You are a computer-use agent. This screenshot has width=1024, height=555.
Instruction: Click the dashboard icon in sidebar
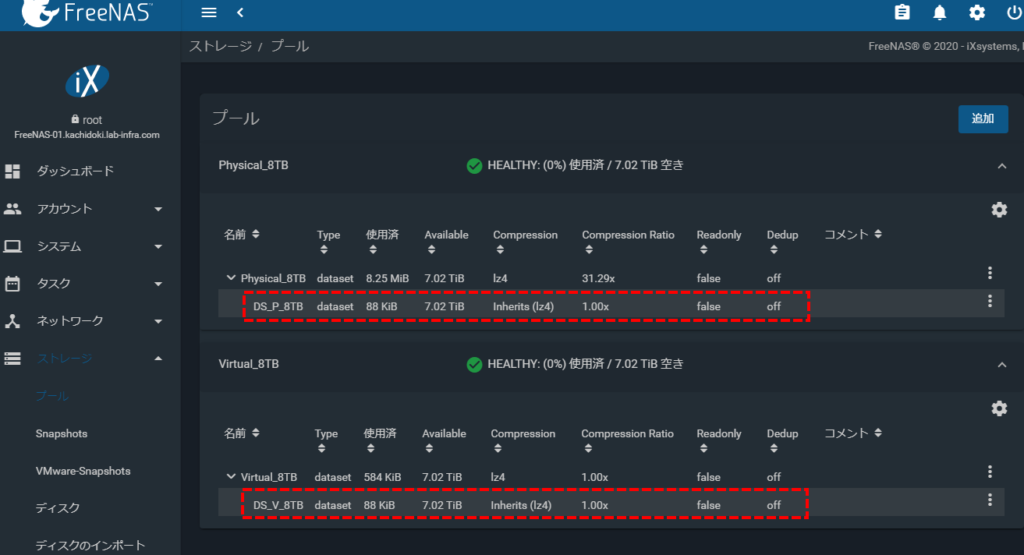click(12, 171)
